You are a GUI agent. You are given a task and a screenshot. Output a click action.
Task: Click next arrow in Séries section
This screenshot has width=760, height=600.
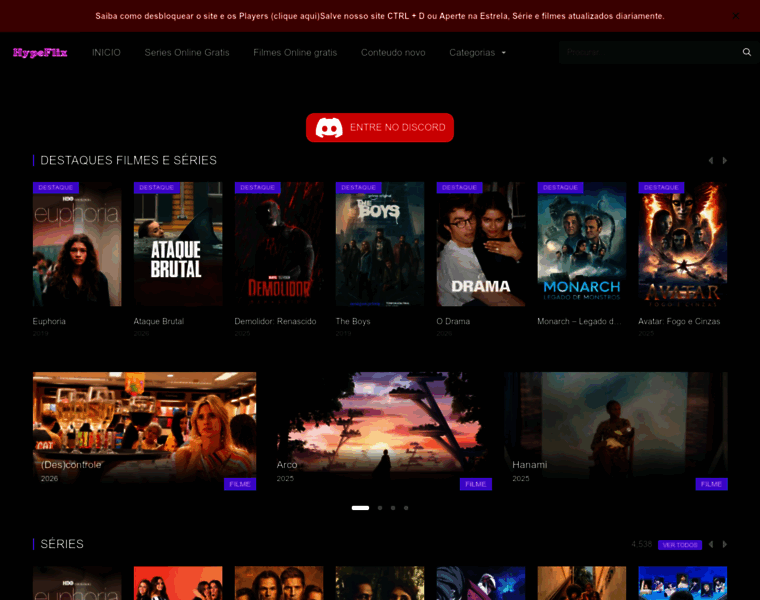tap(725, 544)
